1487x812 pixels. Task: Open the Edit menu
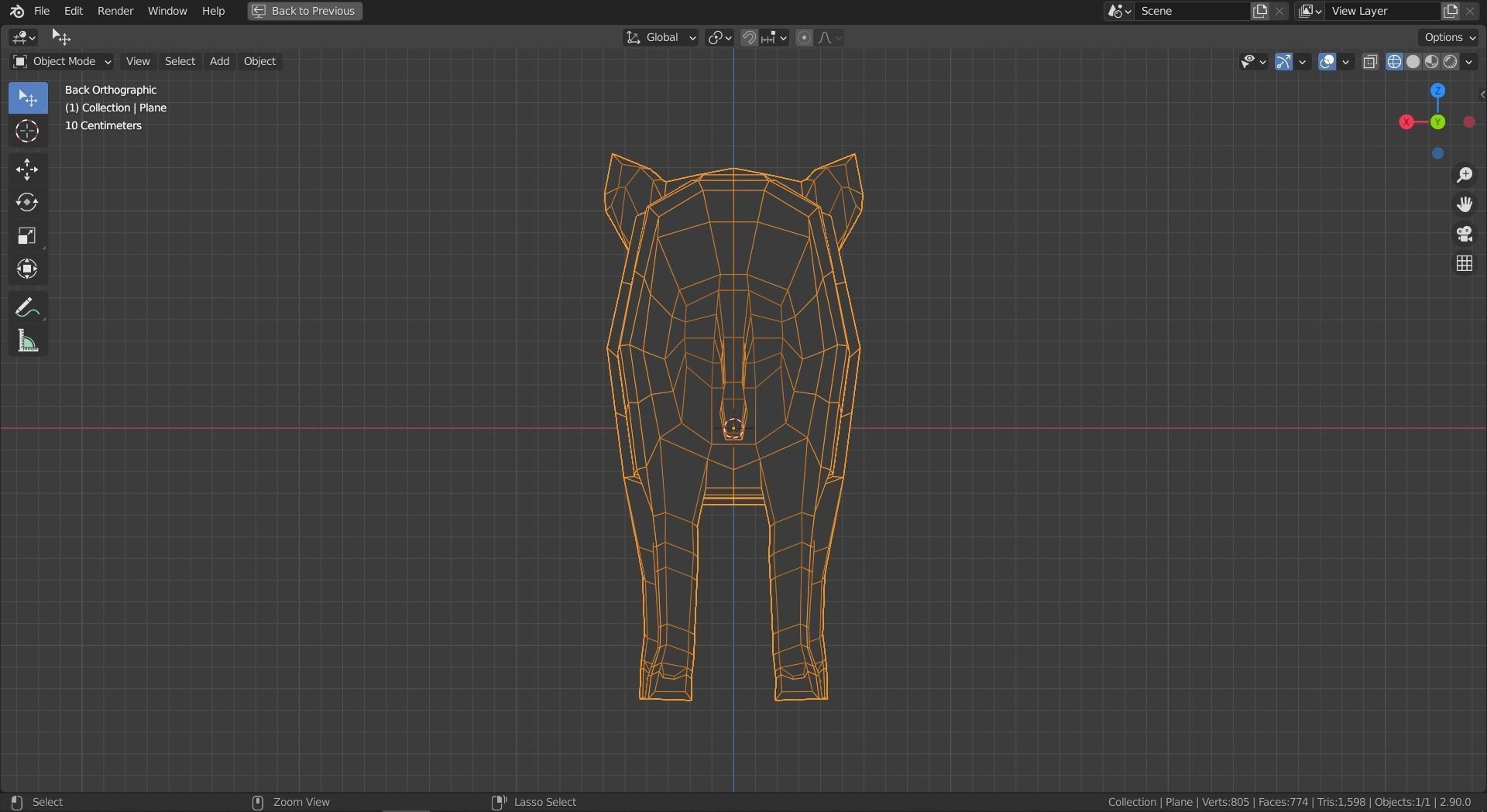point(74,11)
